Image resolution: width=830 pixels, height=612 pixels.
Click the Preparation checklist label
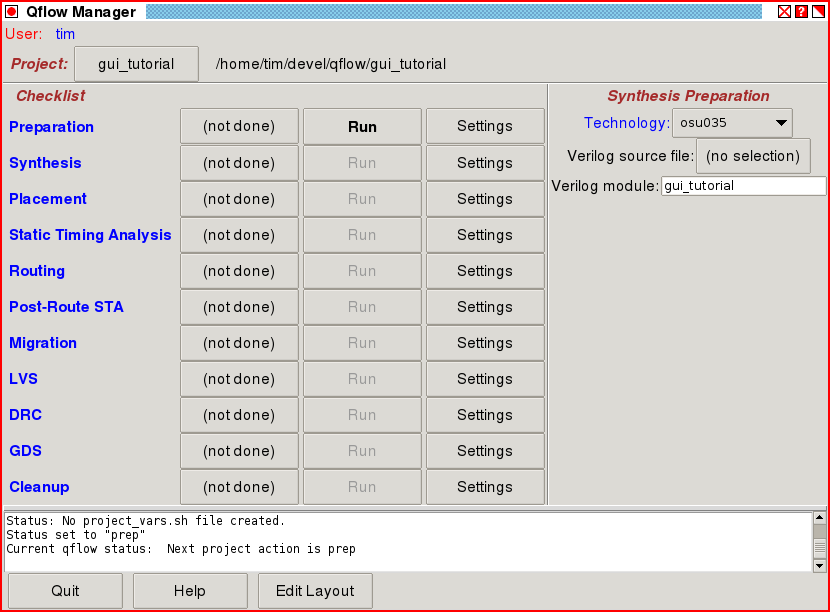click(x=51, y=127)
